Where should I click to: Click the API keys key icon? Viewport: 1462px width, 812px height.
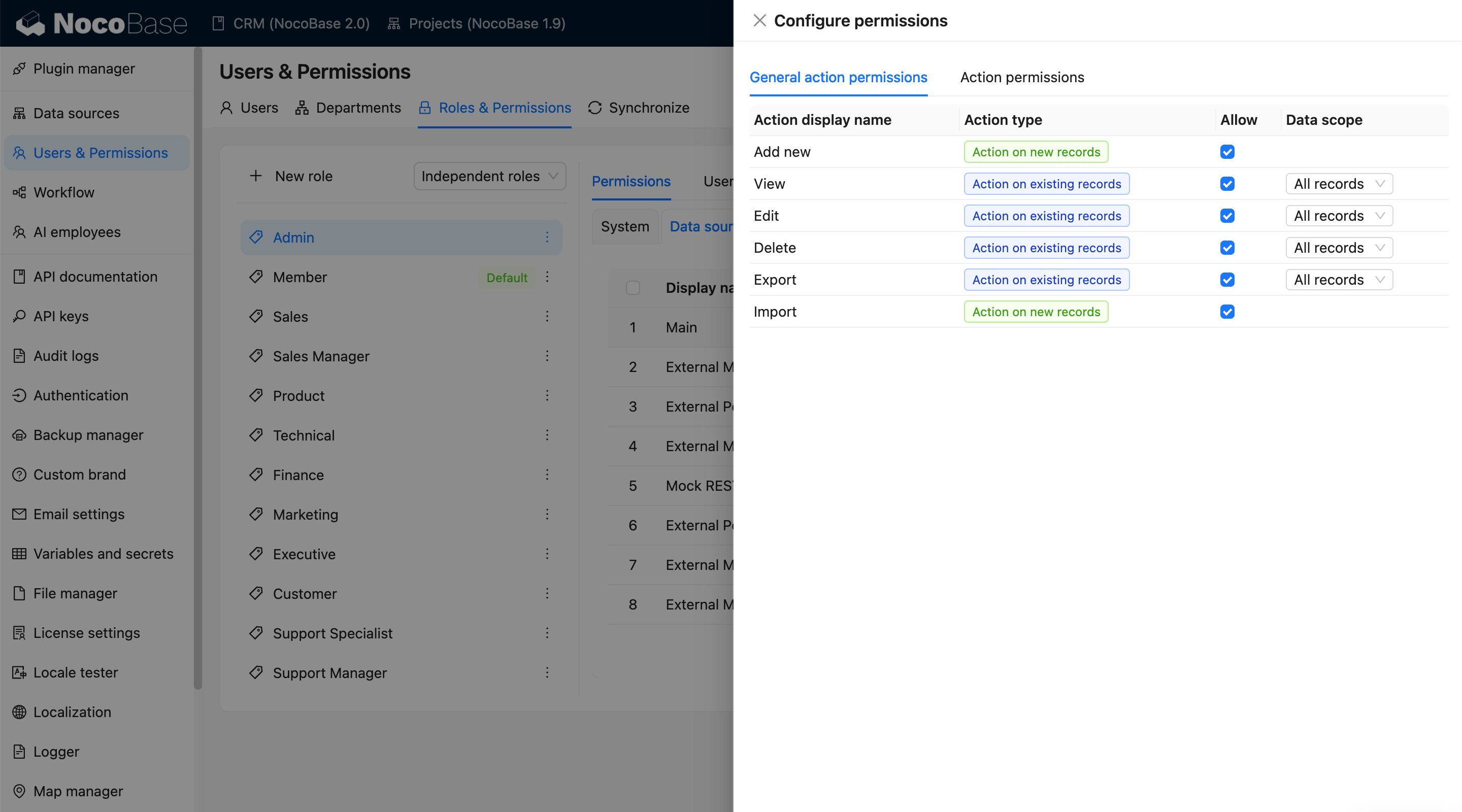19,316
